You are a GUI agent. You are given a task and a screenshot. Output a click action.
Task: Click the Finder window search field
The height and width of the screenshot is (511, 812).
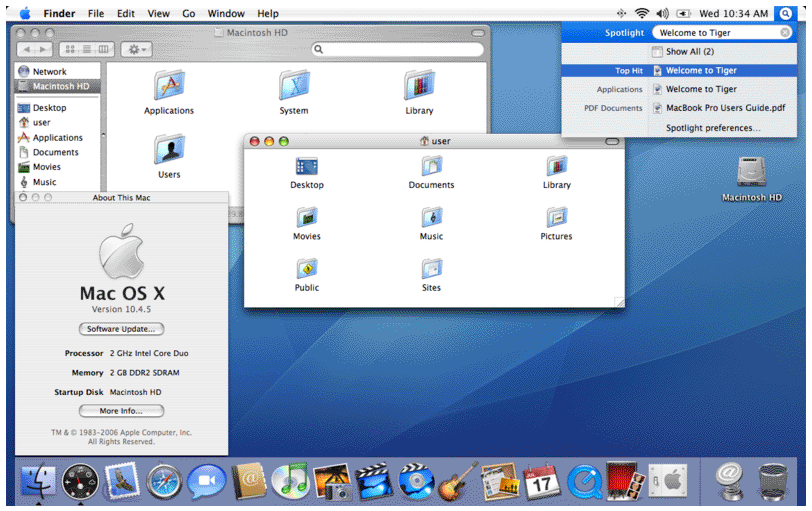(397, 49)
